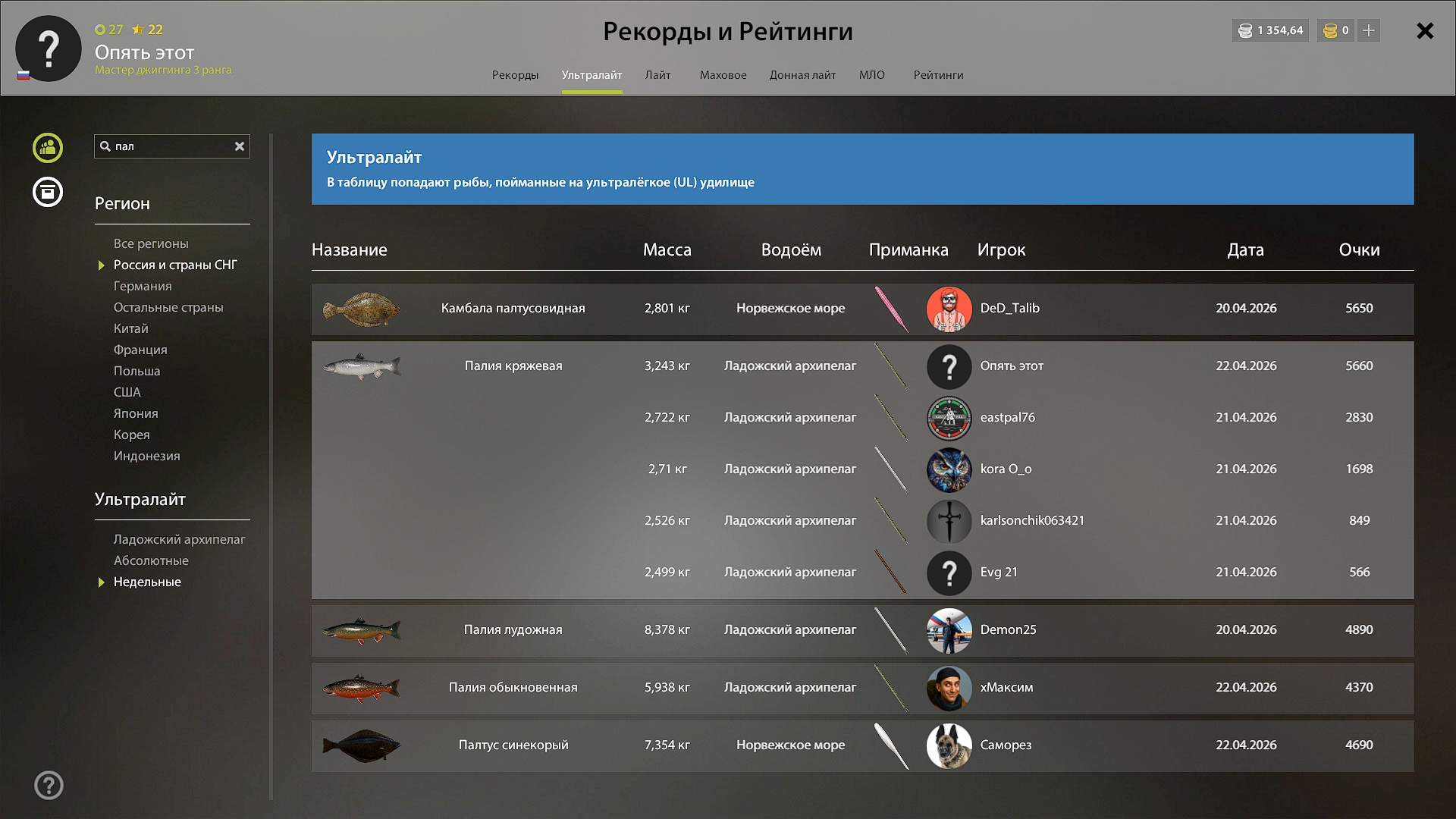Screen dimensions: 1456x819
Task: Choose Германия in the region list
Action: coord(143,286)
